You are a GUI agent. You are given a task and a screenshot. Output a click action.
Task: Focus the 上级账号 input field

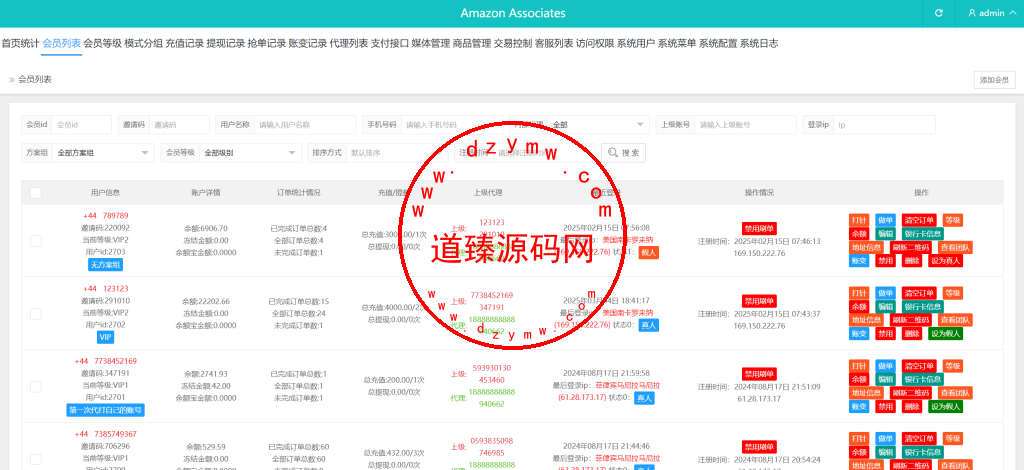click(745, 125)
